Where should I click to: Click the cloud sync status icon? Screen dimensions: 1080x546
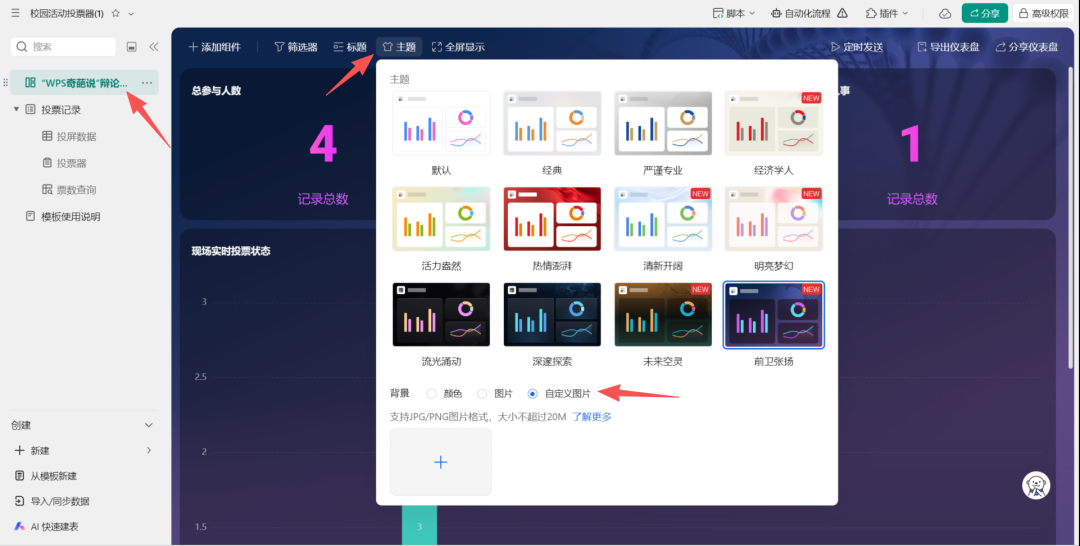945,13
